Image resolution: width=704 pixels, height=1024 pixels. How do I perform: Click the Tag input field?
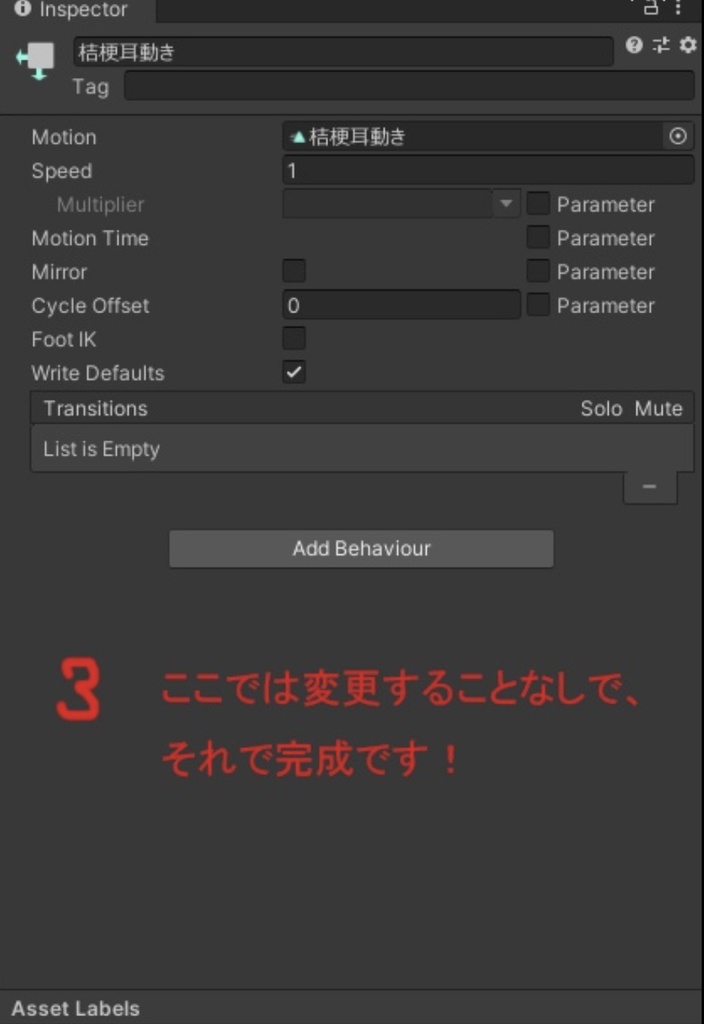pyautogui.click(x=409, y=86)
